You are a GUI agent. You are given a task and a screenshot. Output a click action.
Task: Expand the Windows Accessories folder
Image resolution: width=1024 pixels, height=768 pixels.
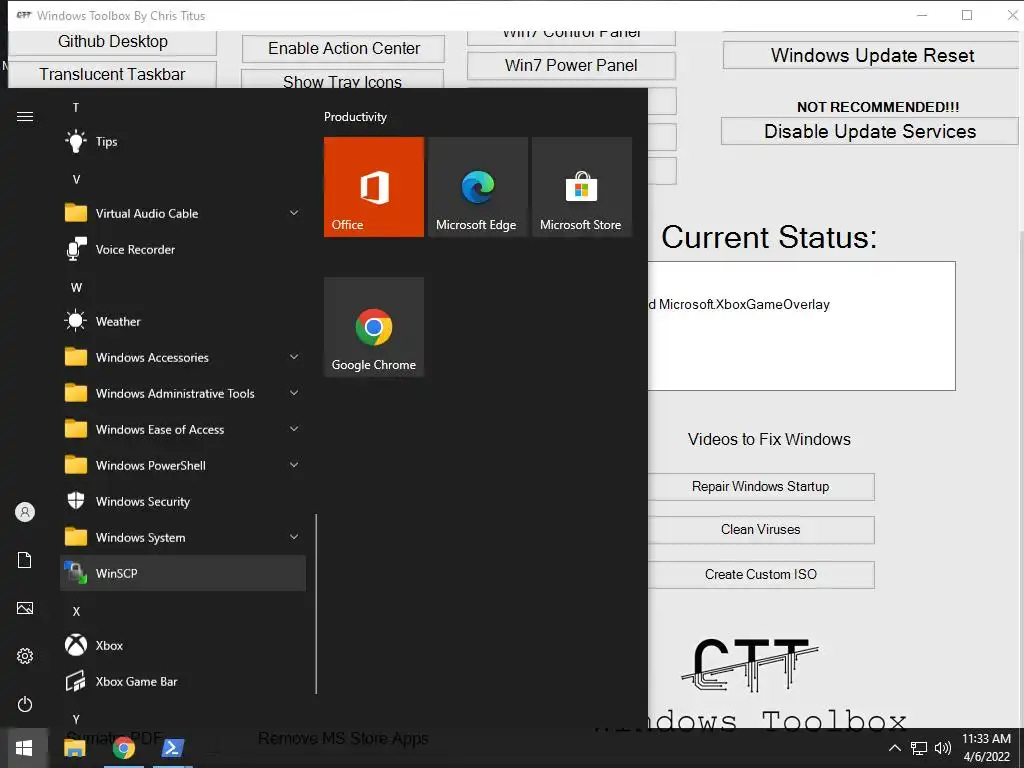tap(182, 357)
